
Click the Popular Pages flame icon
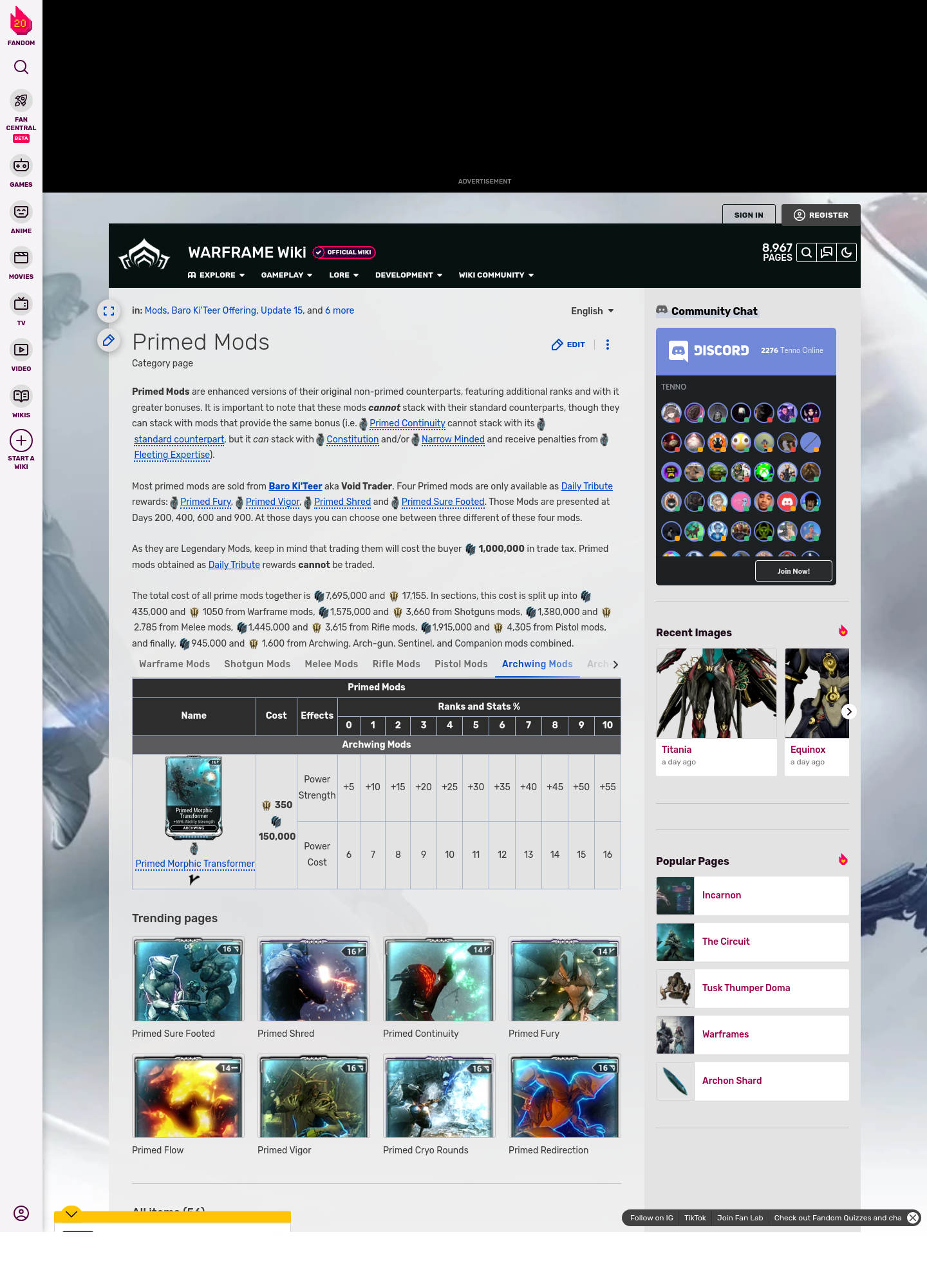click(x=843, y=860)
